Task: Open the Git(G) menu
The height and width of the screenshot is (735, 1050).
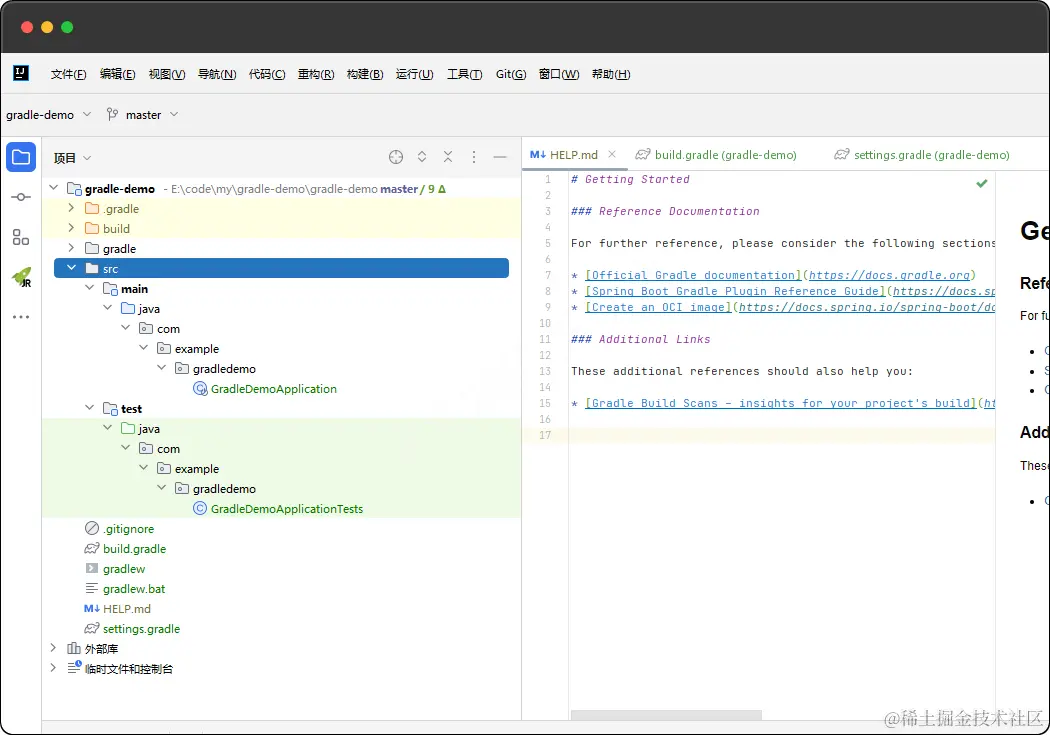Action: (511, 74)
